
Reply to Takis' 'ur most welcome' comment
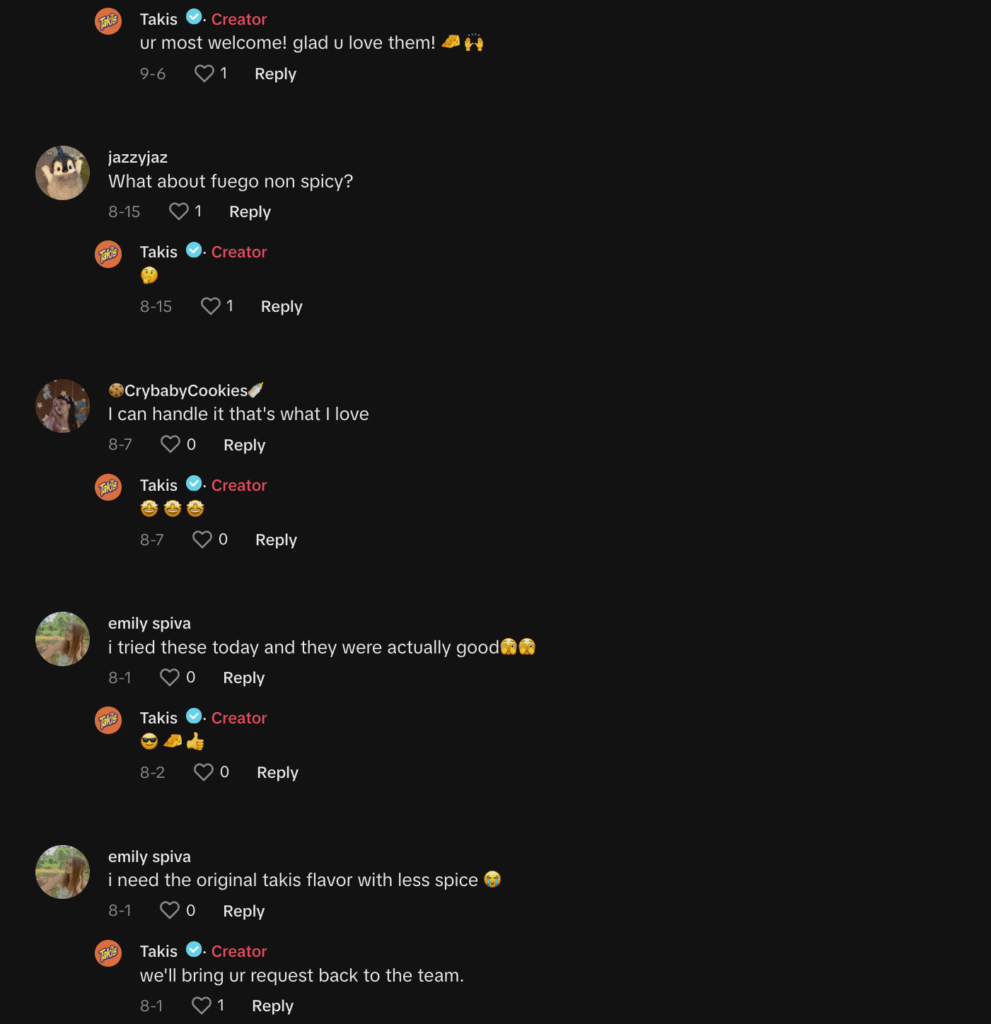tap(275, 74)
